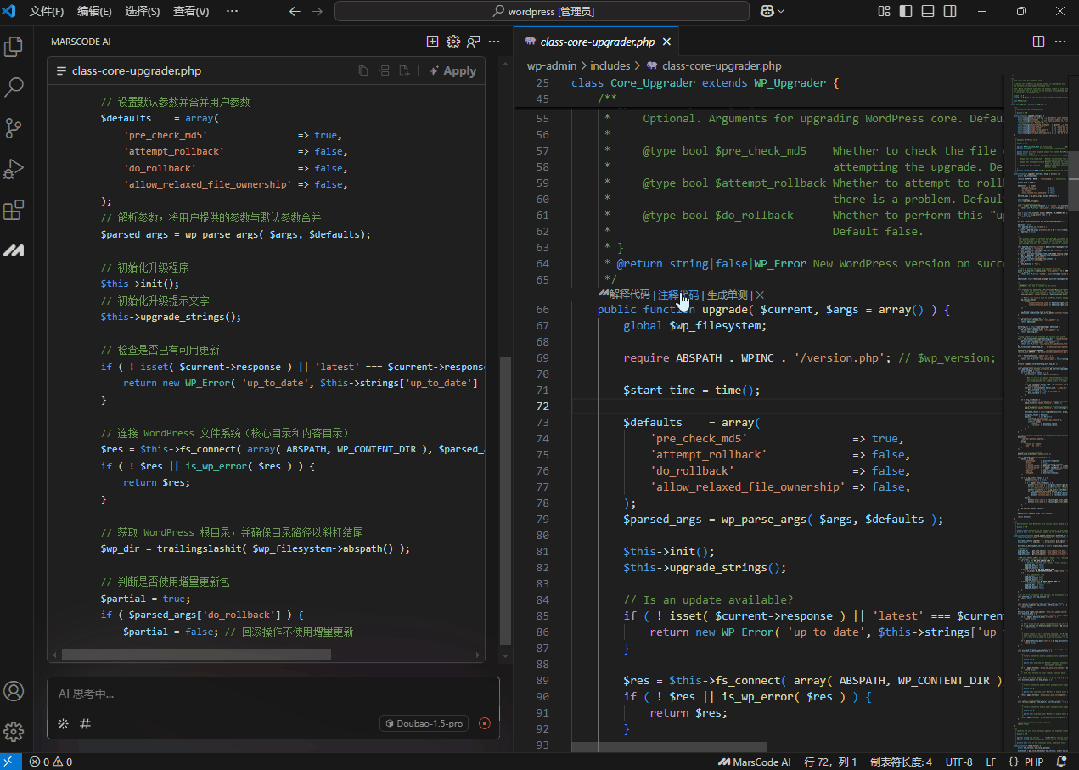Click the code block horizontal scrollbar
The height and width of the screenshot is (770, 1079).
tap(196, 654)
